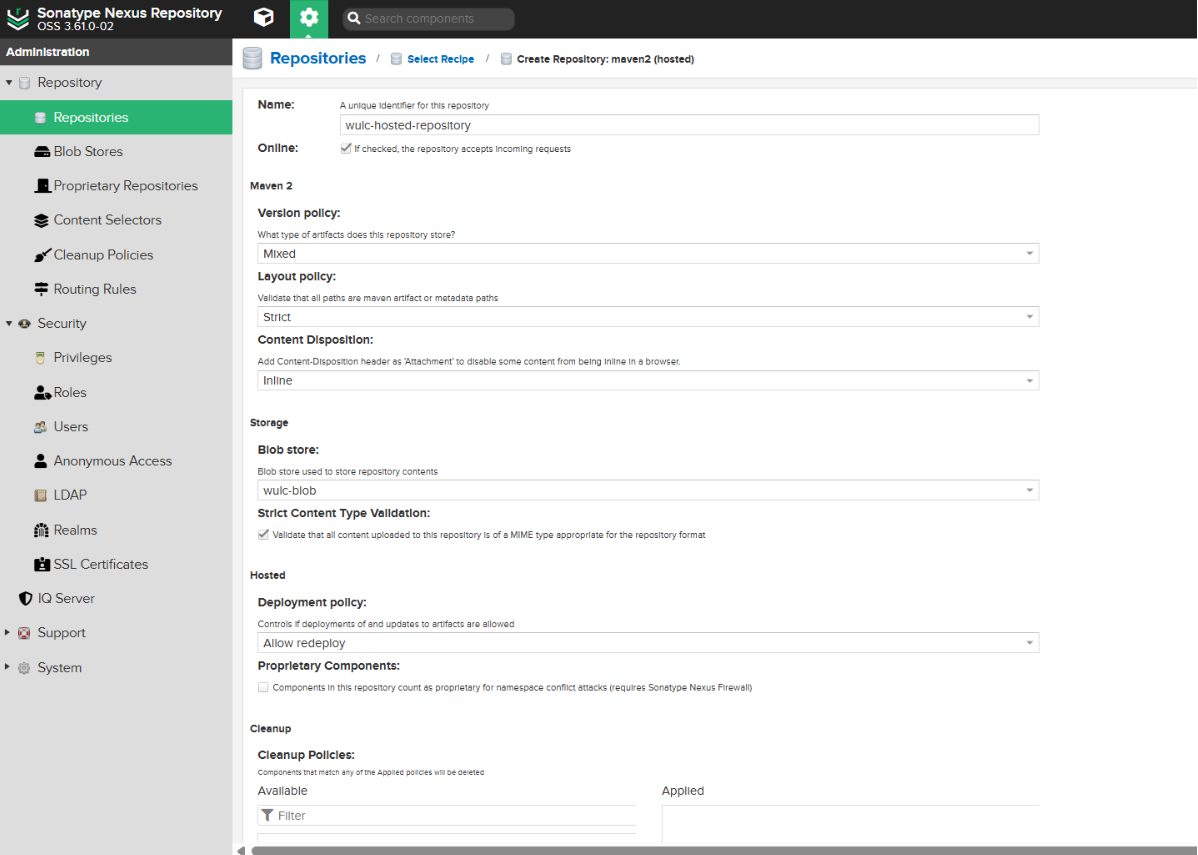
Task: Click the Proprietary Repositories icon
Action: click(42, 186)
